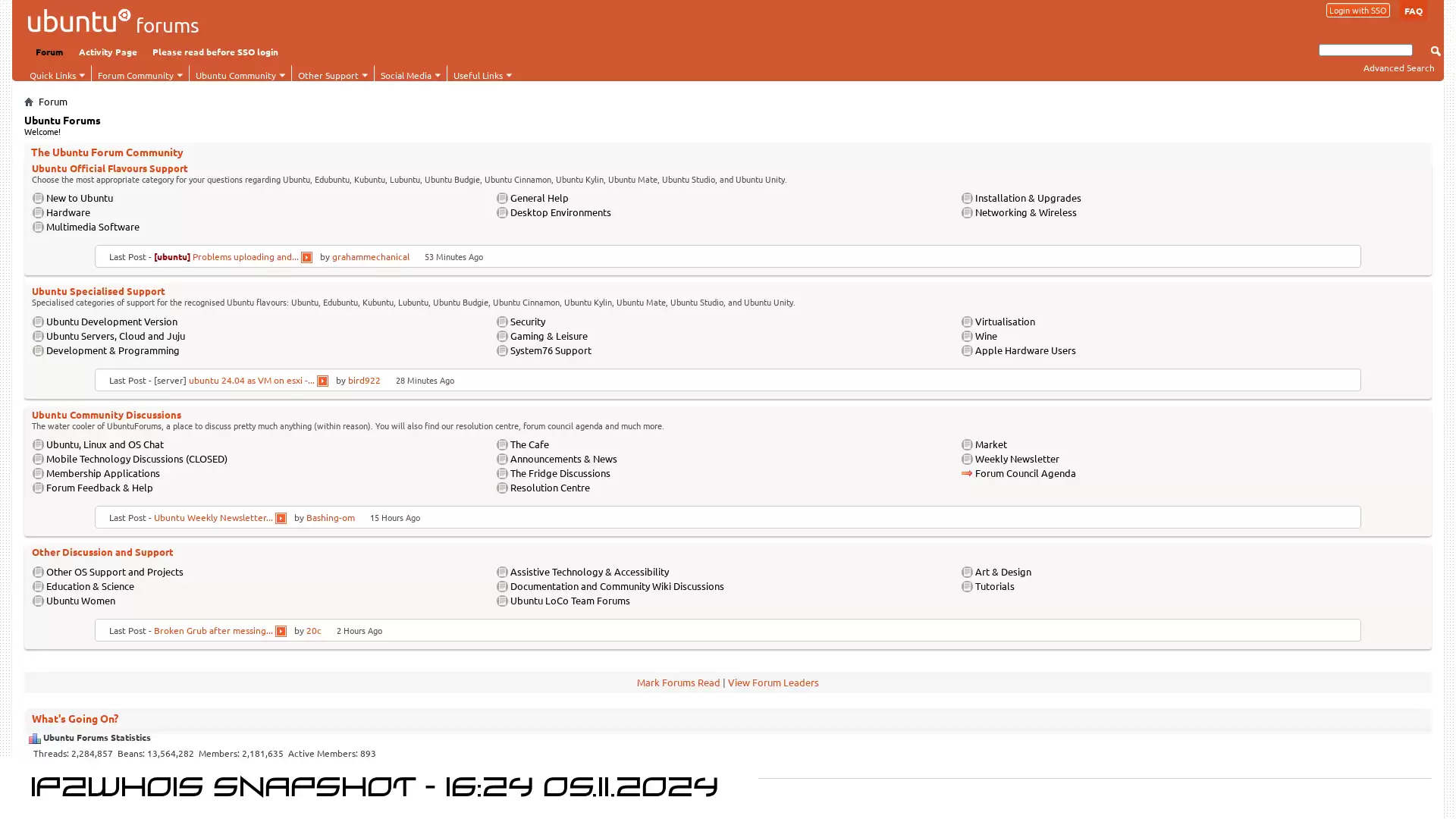This screenshot has height=819, width=1456.
Task: Open Bashing-om user profile
Action: (x=331, y=519)
